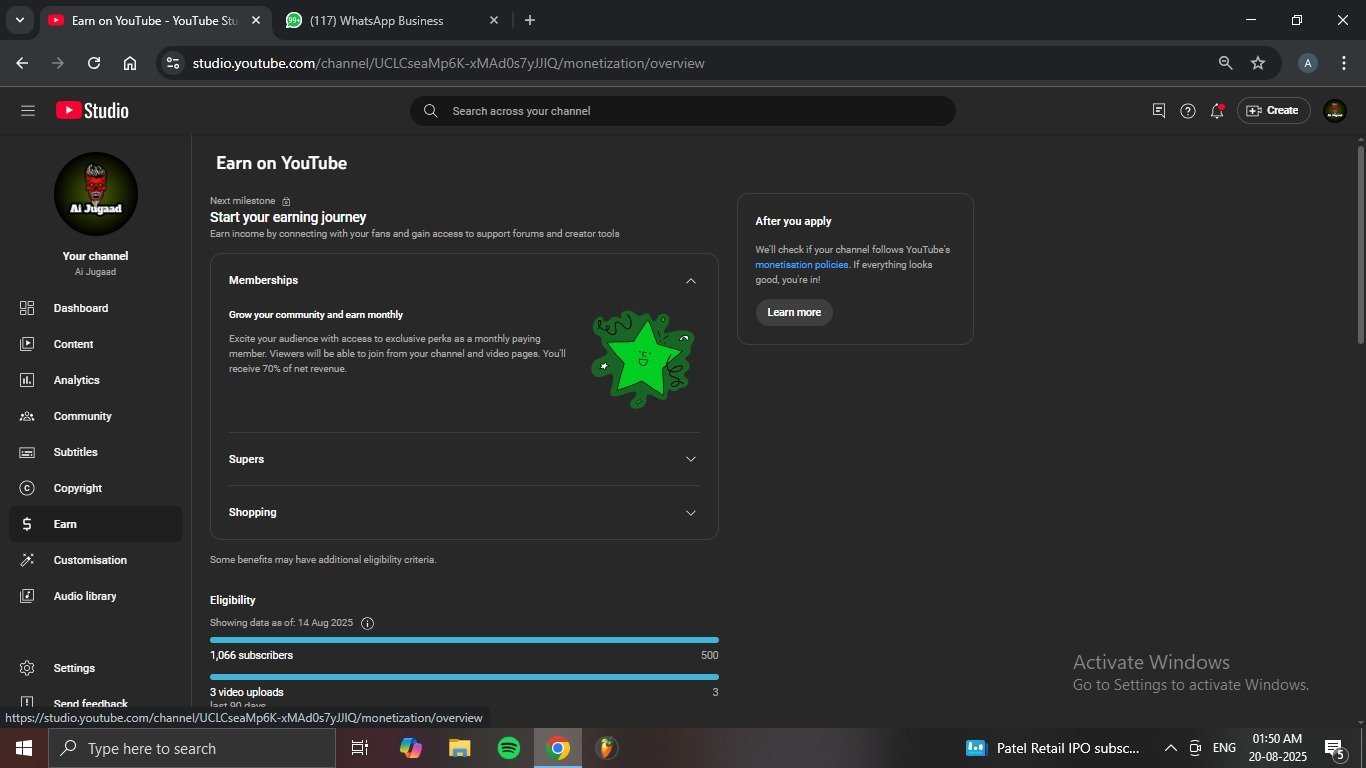Go to Content in the sidebar
This screenshot has width=1366, height=768.
point(73,344)
